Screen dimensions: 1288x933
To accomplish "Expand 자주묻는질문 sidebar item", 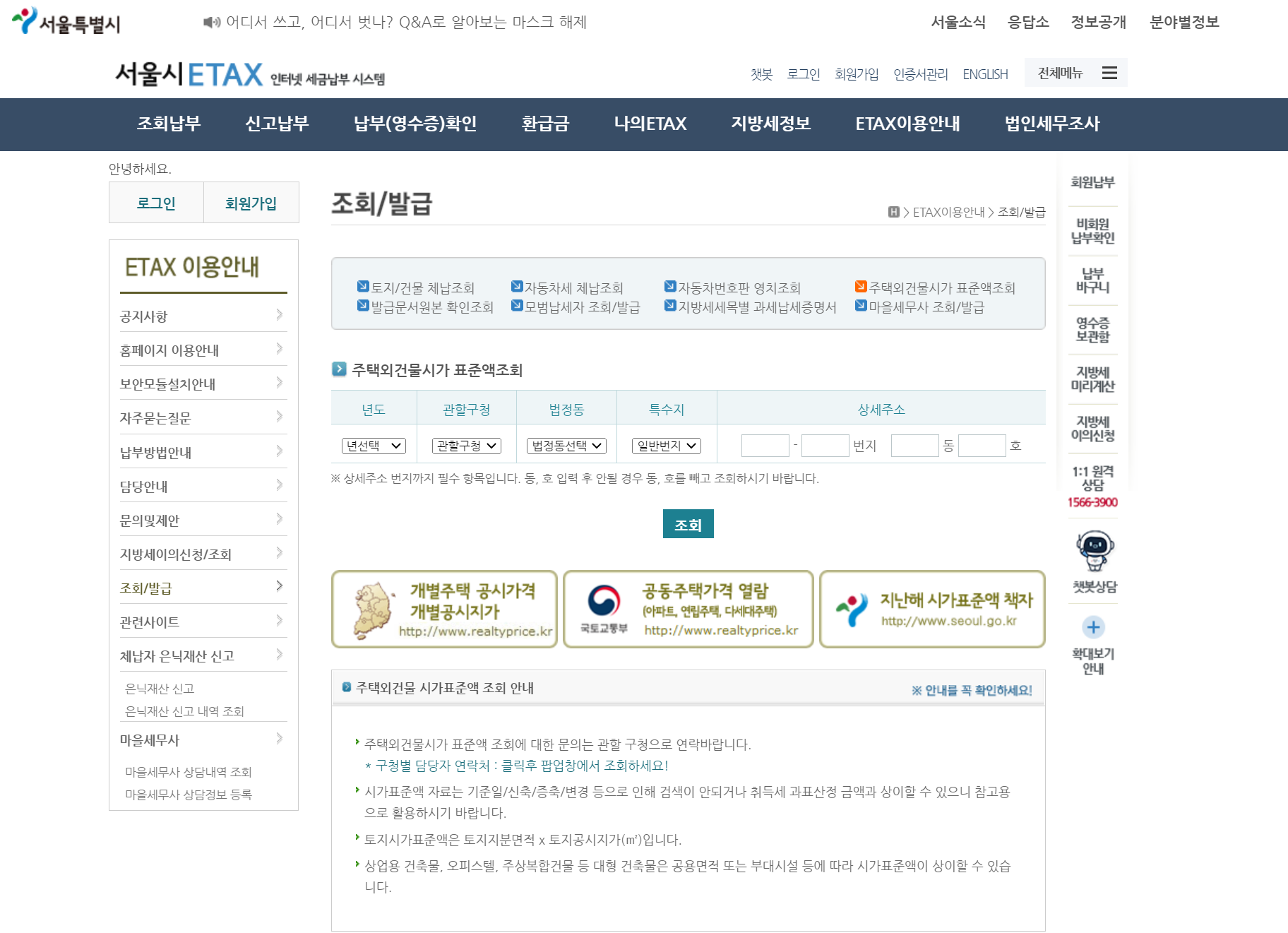I will [x=203, y=417].
